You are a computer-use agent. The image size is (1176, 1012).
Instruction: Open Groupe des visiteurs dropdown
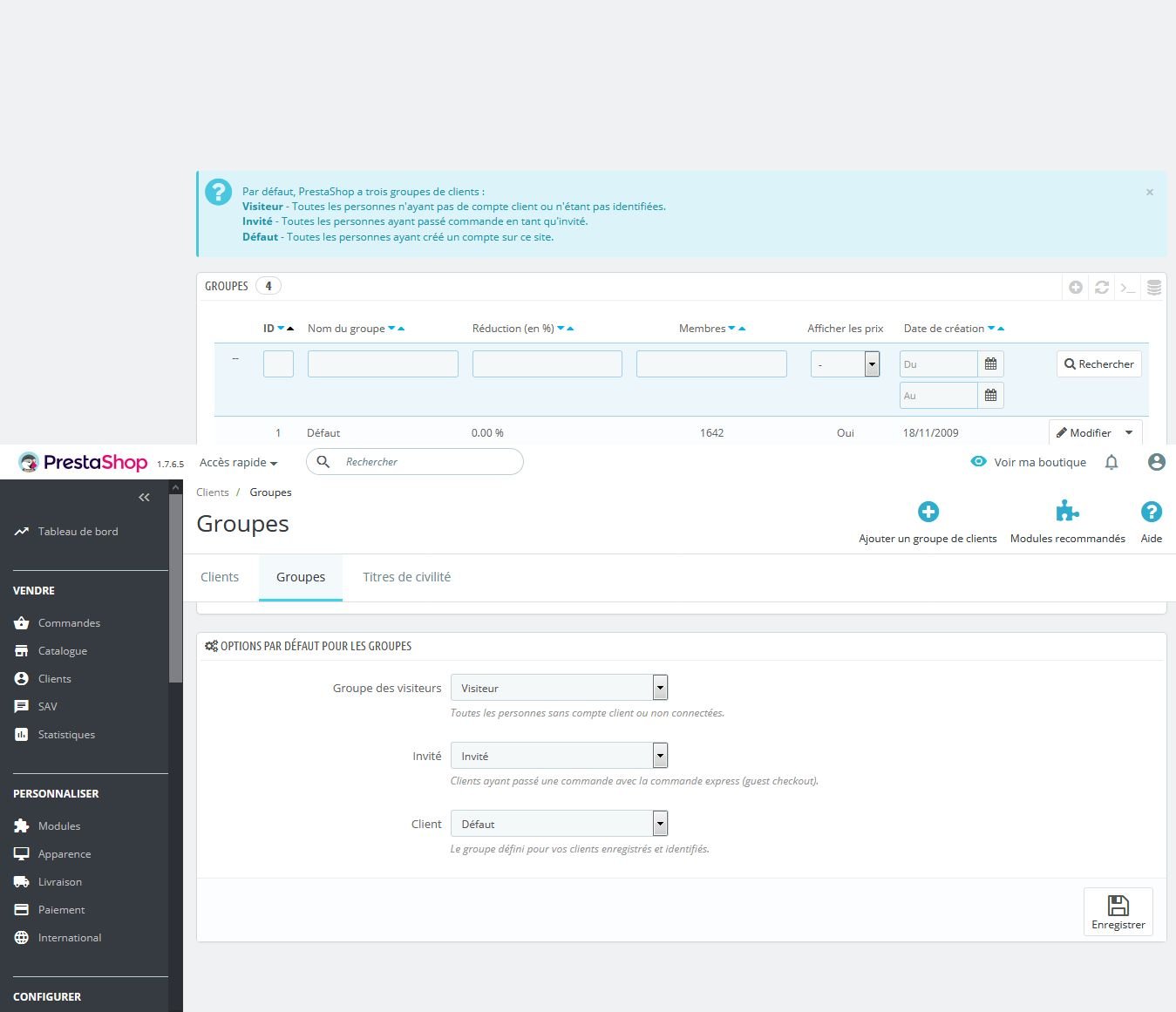(559, 688)
